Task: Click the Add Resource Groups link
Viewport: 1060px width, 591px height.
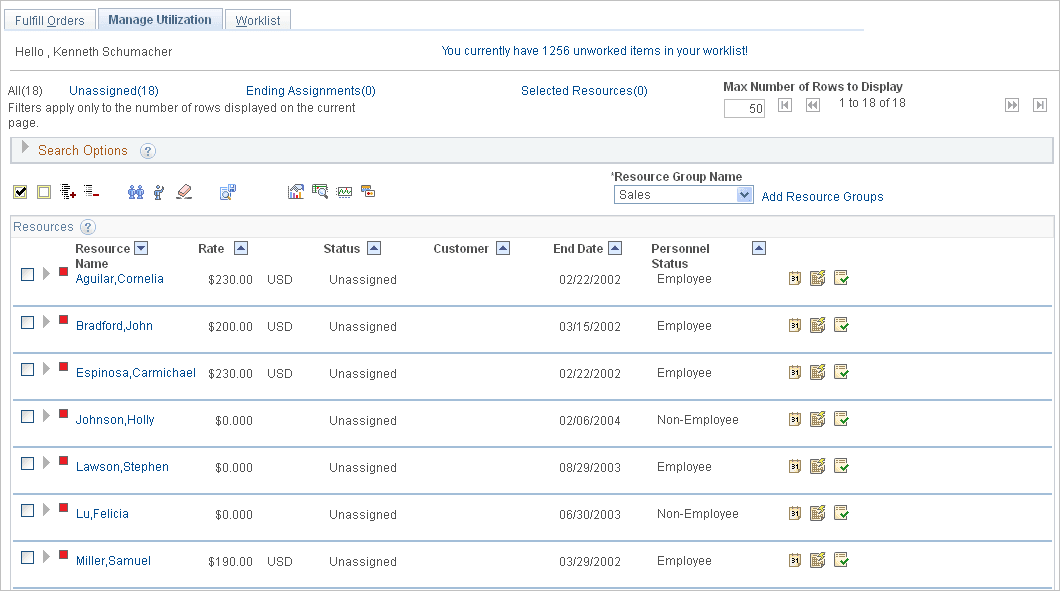Action: [x=822, y=196]
